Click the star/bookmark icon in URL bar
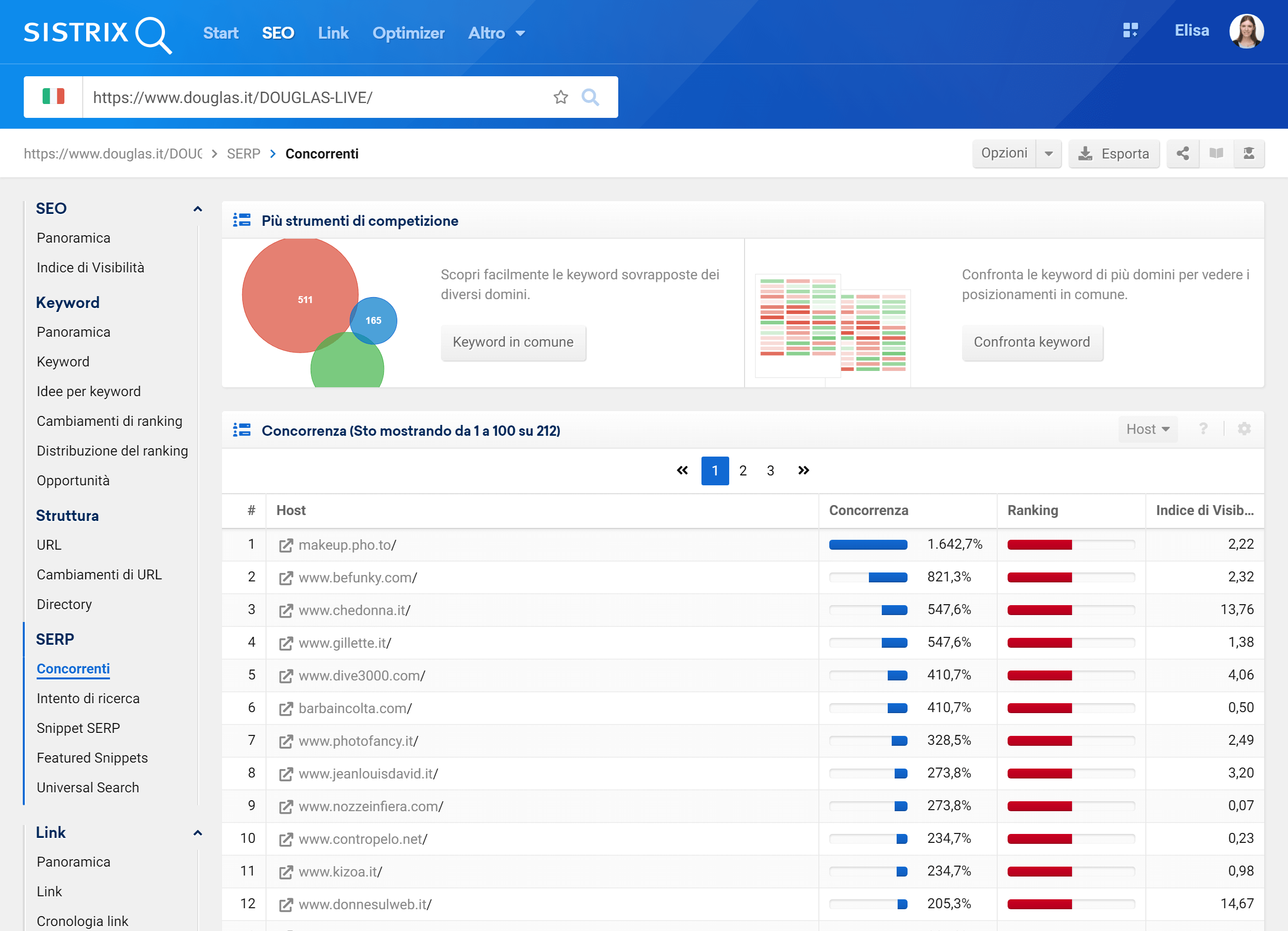 [561, 98]
